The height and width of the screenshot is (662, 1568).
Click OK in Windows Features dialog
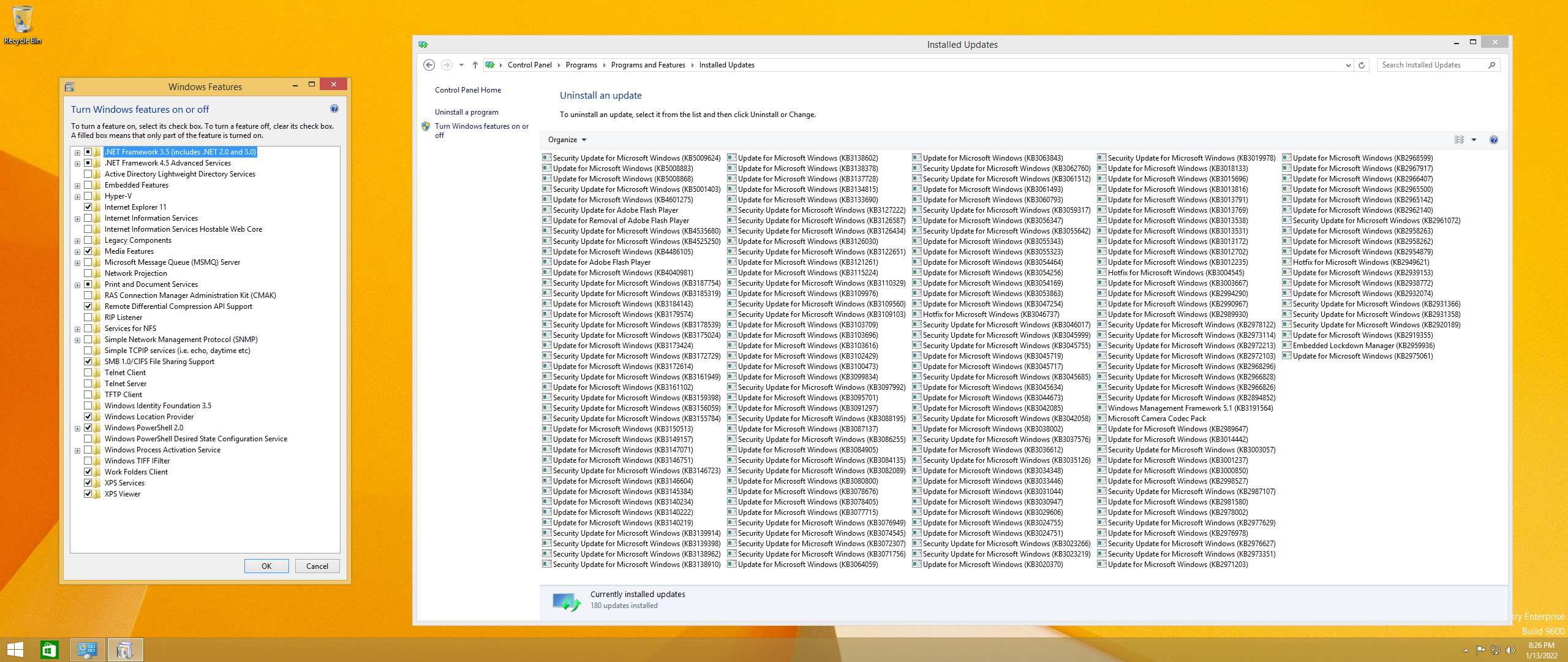(266, 566)
